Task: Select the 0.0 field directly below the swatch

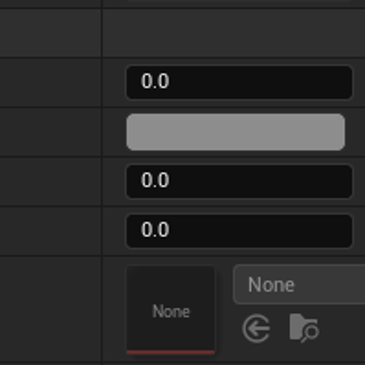Action: coord(239,181)
